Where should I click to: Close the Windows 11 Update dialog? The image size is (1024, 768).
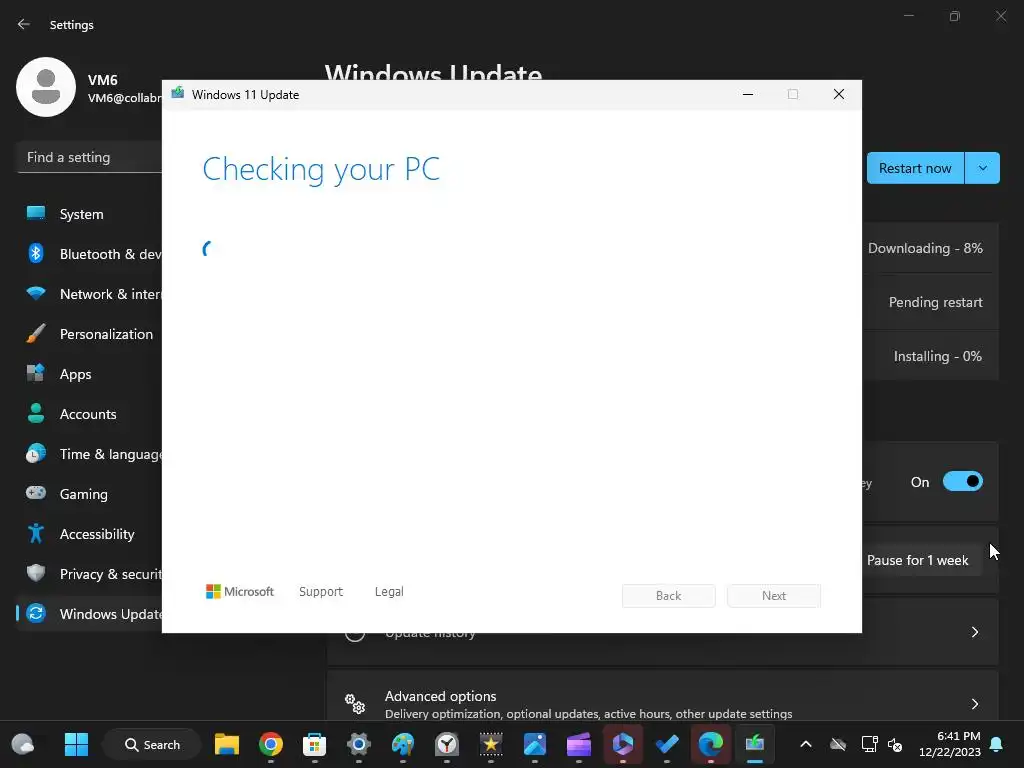pos(839,95)
